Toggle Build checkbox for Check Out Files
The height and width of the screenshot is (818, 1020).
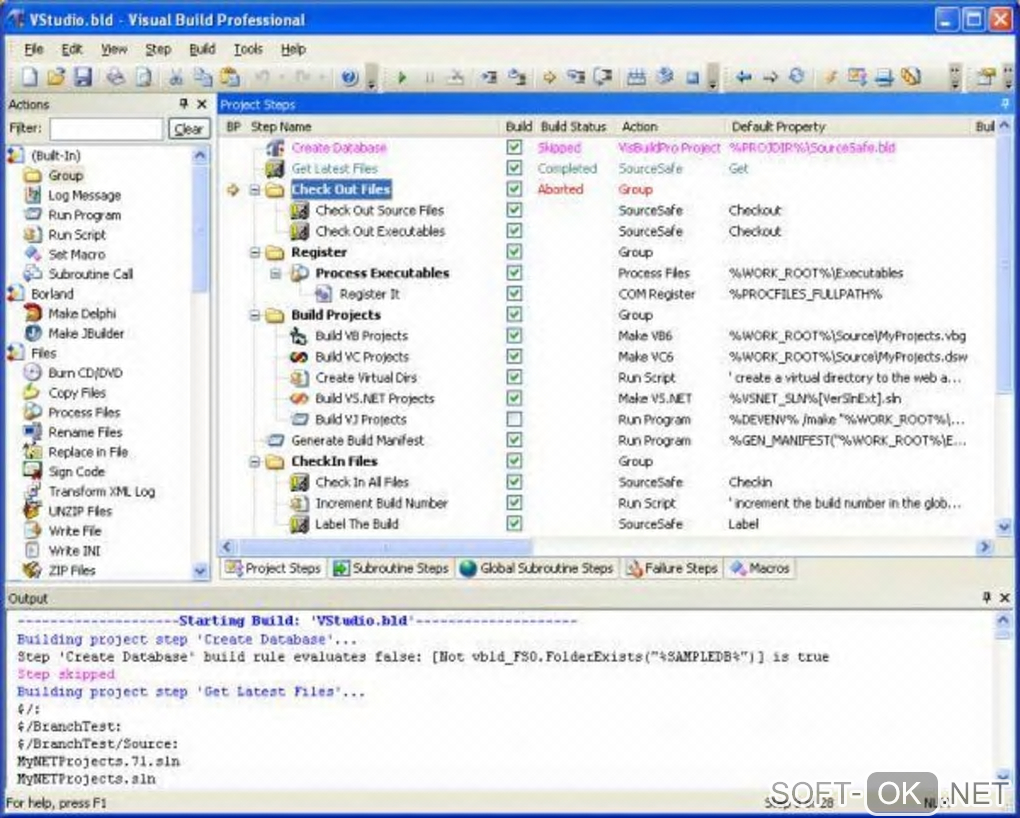pos(514,189)
